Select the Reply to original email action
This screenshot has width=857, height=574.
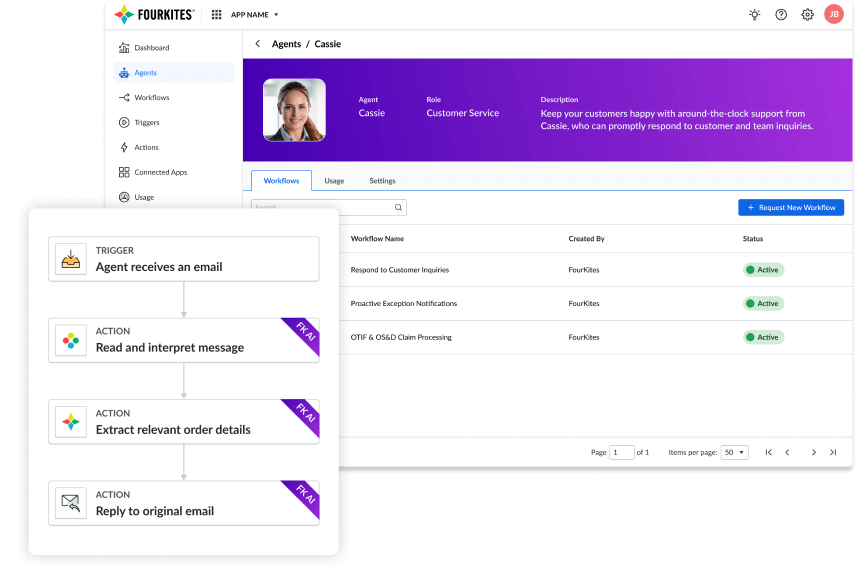(x=184, y=503)
